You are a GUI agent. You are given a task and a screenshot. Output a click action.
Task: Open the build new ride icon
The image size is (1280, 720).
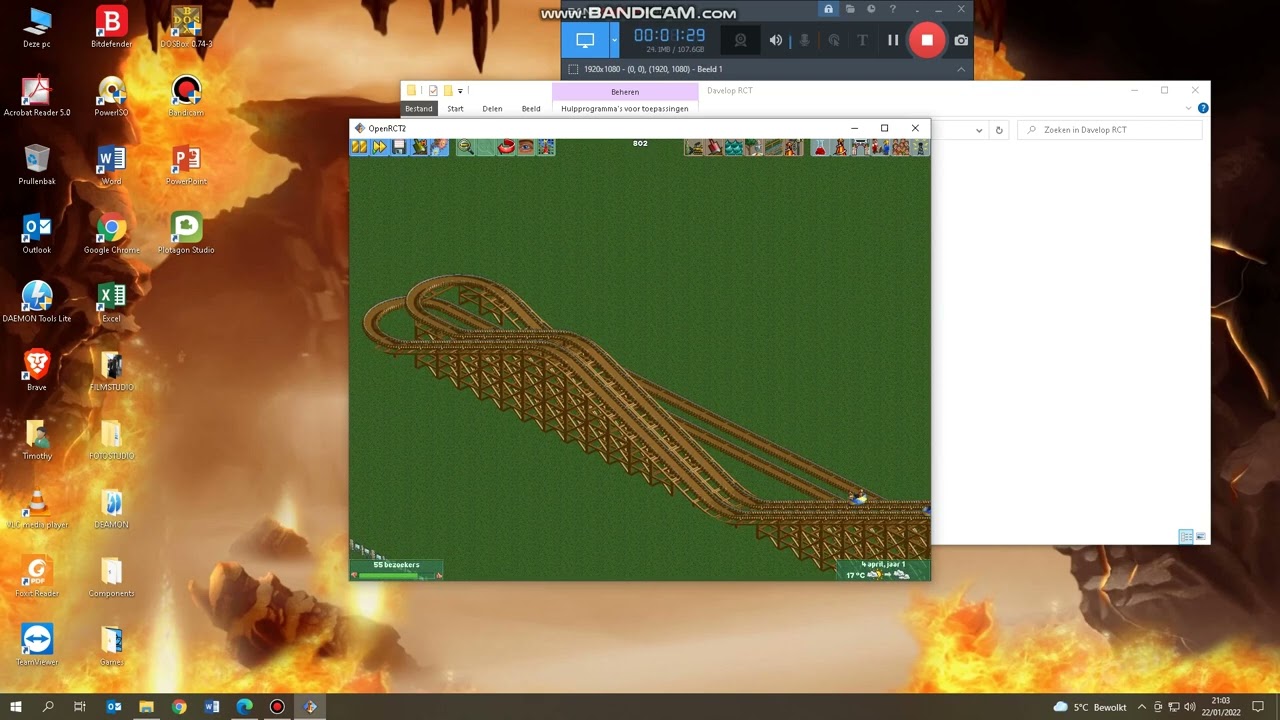pyautogui.click(x=794, y=147)
